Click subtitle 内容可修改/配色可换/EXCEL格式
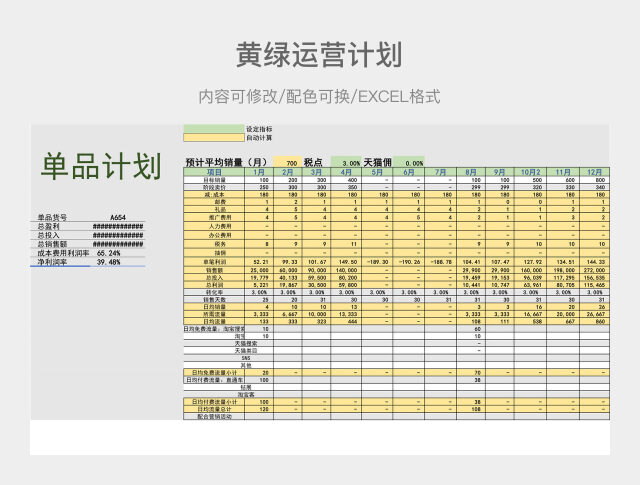 (320, 97)
